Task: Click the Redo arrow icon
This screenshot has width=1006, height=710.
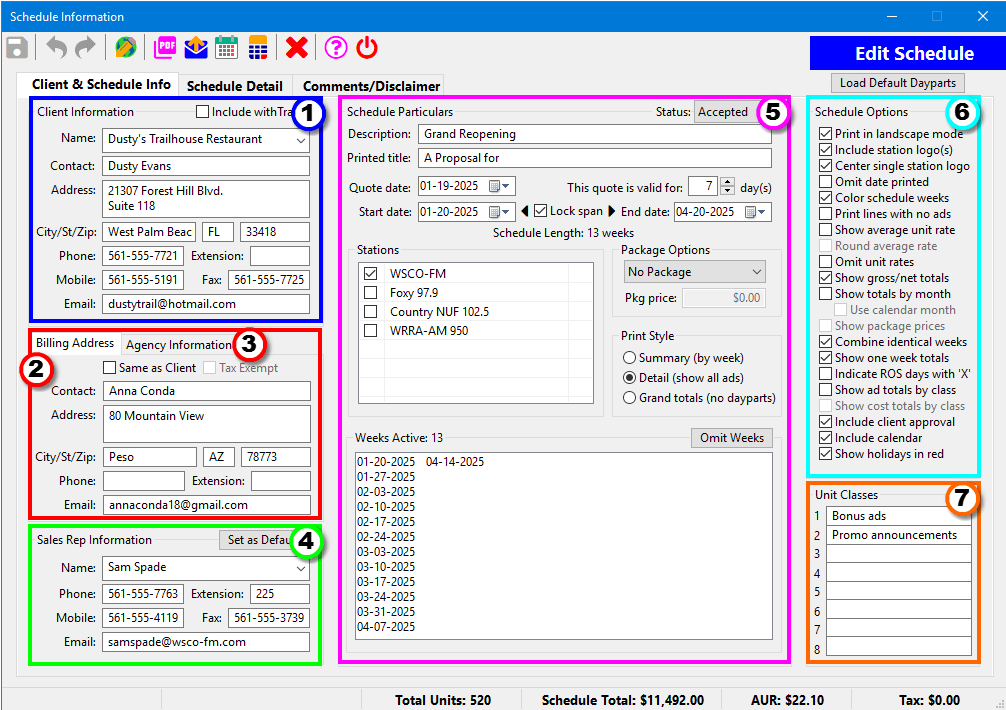Action: coord(85,48)
